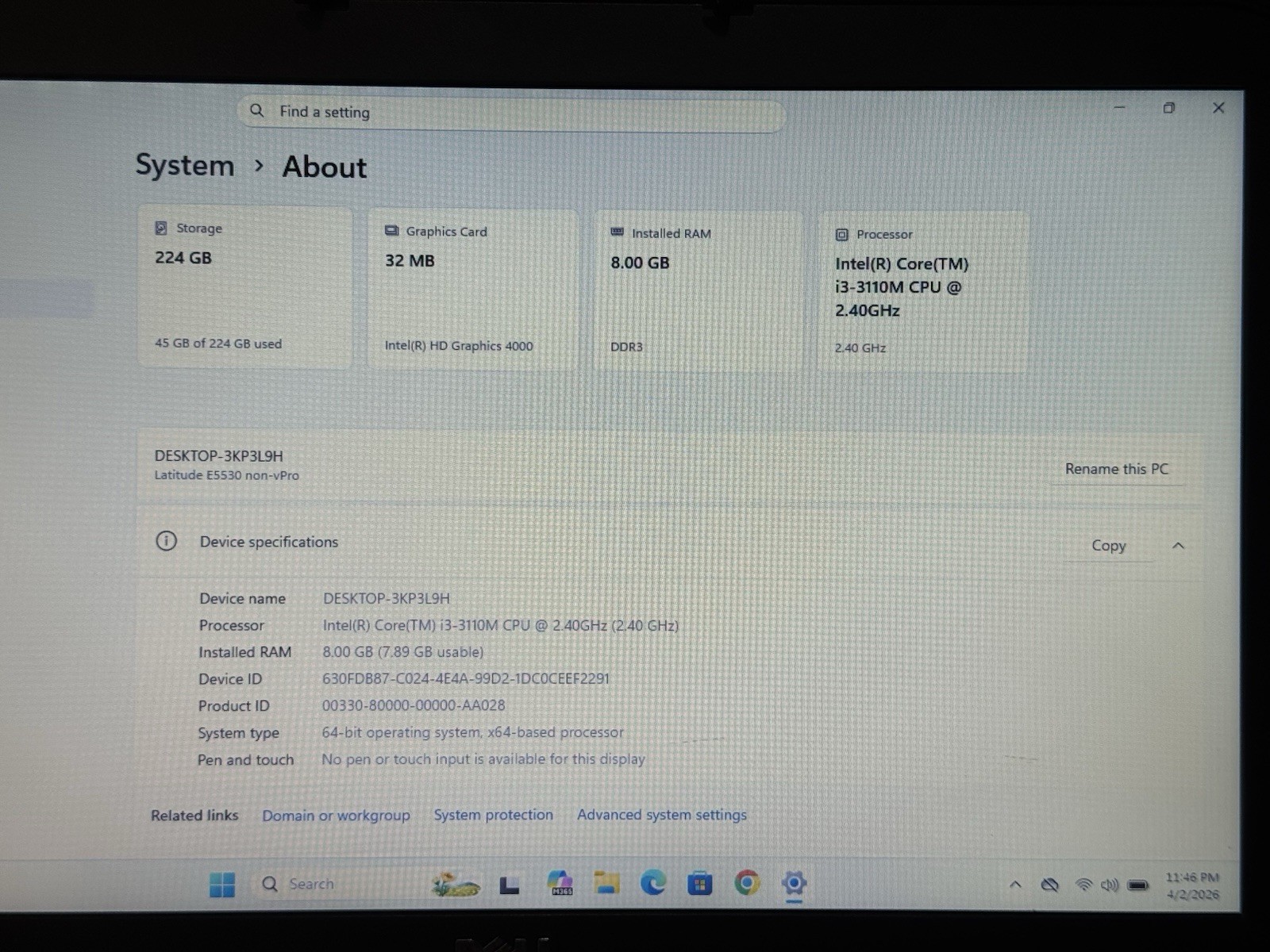Viewport: 1270px width, 952px height.
Task: Select the 8.00 GB (7.89 GB usable) text
Action: pos(402,652)
